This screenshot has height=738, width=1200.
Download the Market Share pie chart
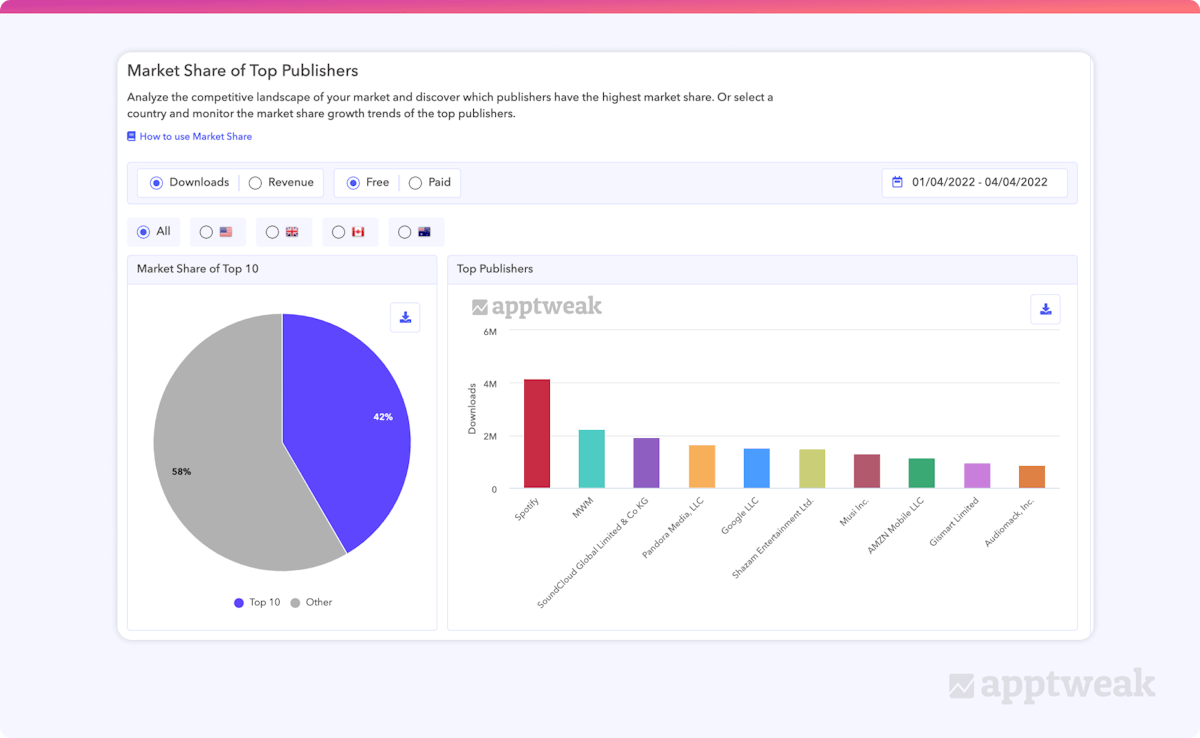pos(405,317)
